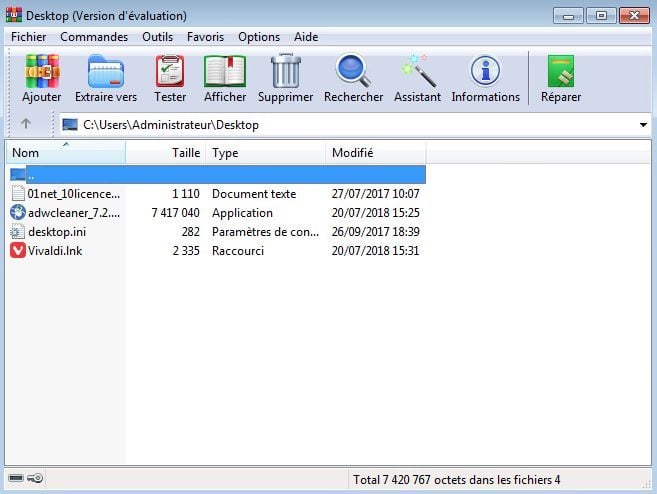Open the Commandes menu
The width and height of the screenshot is (657, 494).
94,37
